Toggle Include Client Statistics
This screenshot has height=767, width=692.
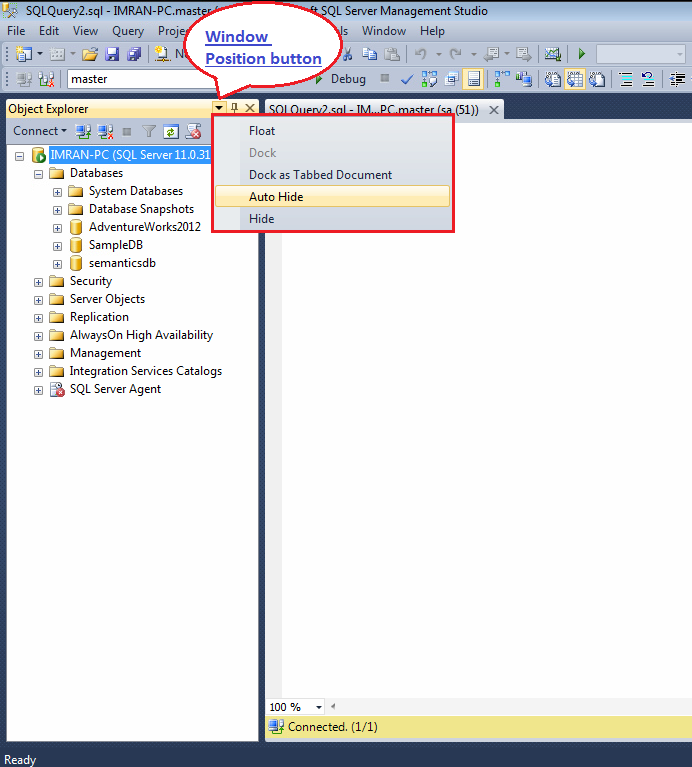pyautogui.click(x=524, y=79)
